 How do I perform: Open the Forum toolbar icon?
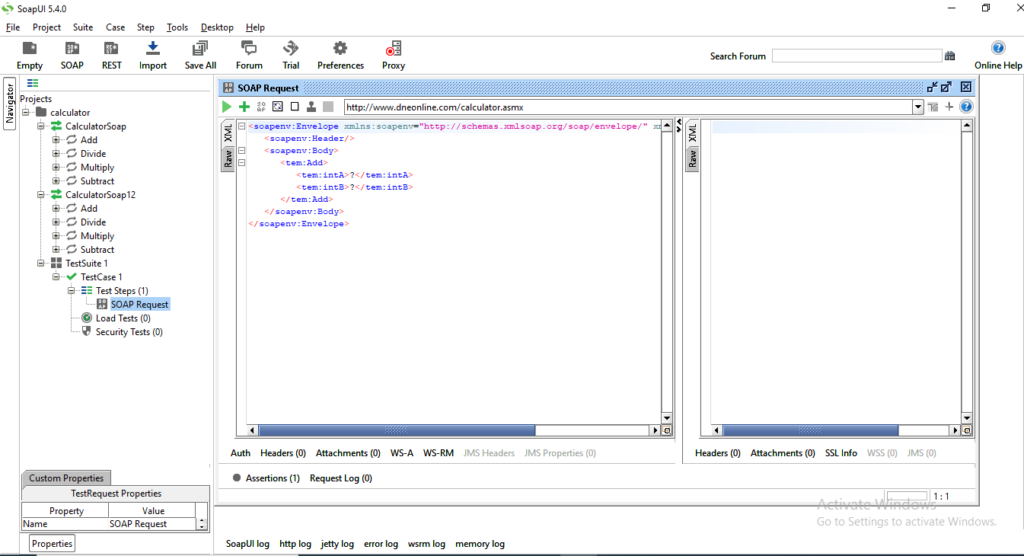pos(249,49)
